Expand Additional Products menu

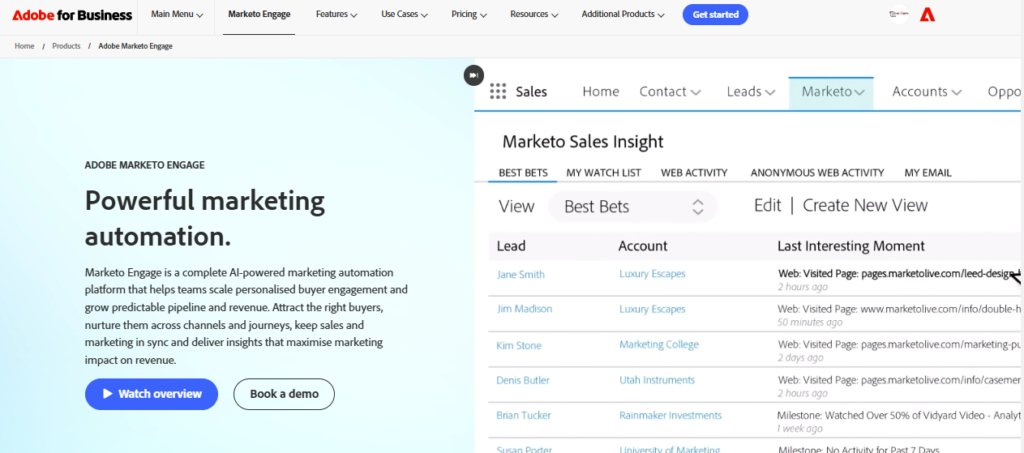click(x=623, y=14)
